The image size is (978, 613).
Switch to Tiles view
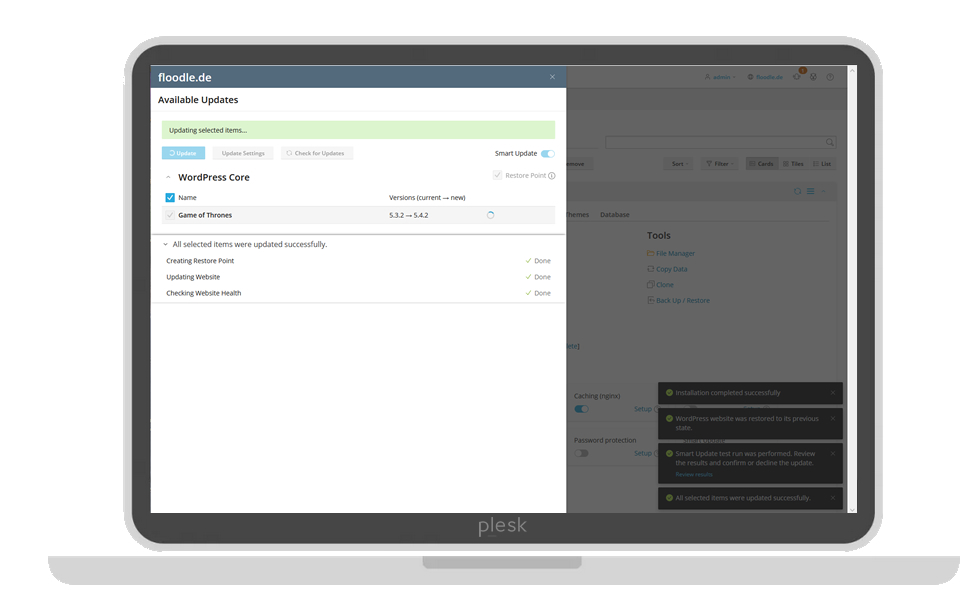pos(793,164)
